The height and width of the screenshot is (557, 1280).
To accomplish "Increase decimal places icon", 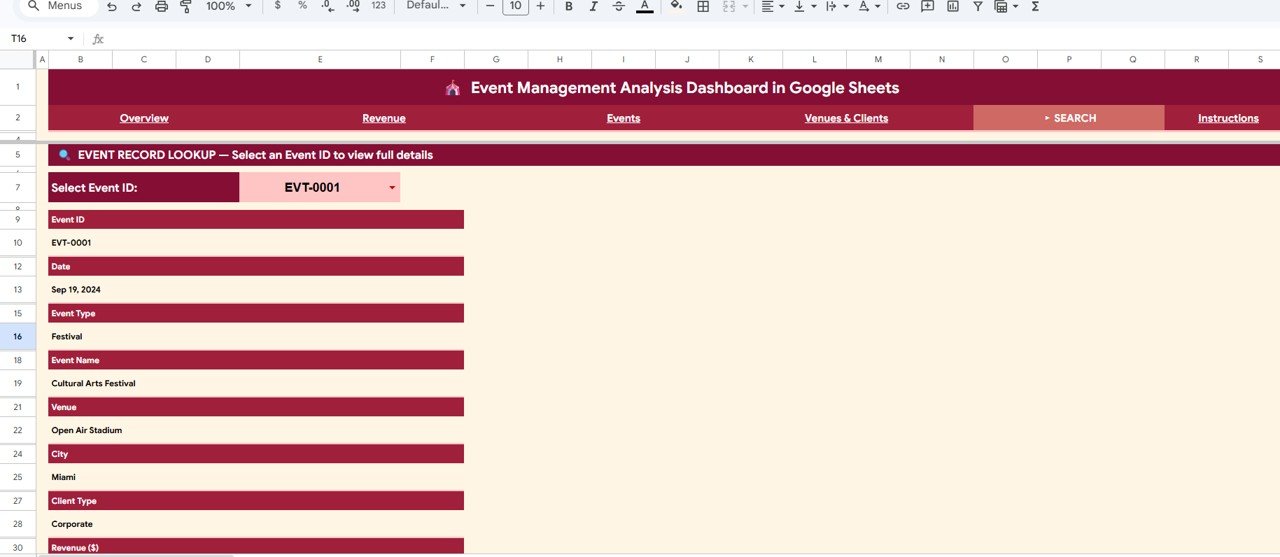I will click(x=352, y=6).
